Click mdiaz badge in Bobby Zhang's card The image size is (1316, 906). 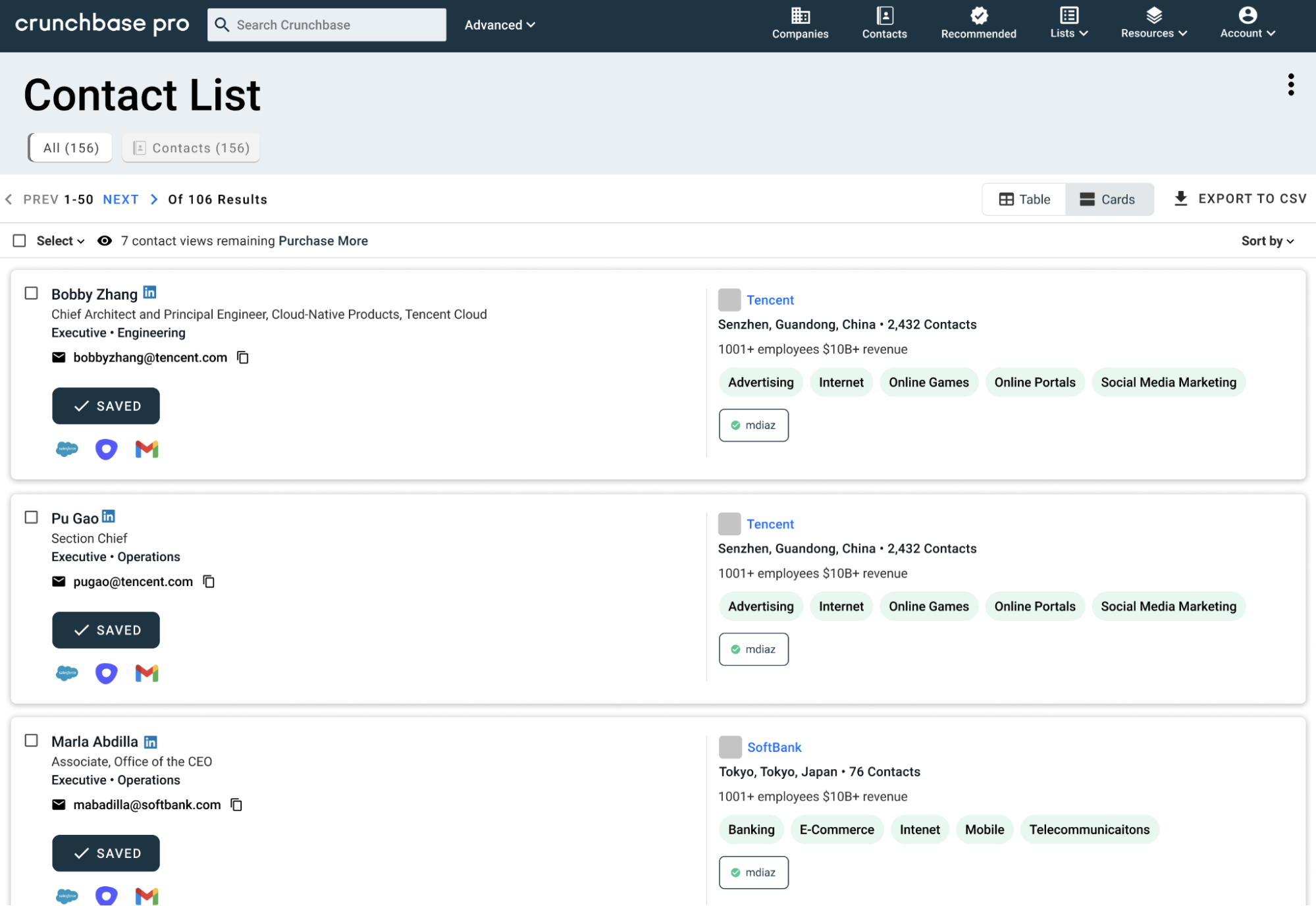(x=753, y=425)
